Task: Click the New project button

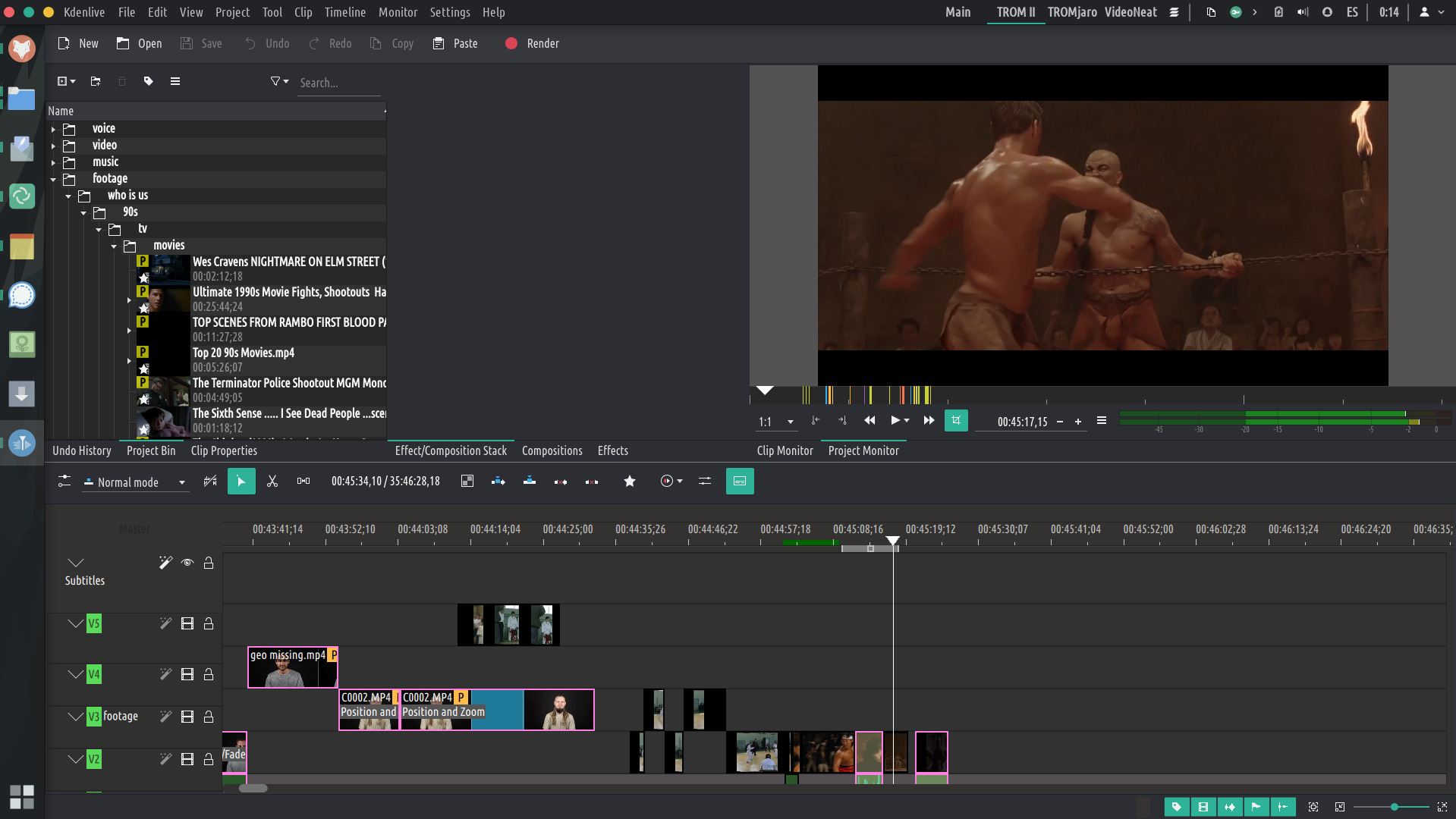Action: 78,44
